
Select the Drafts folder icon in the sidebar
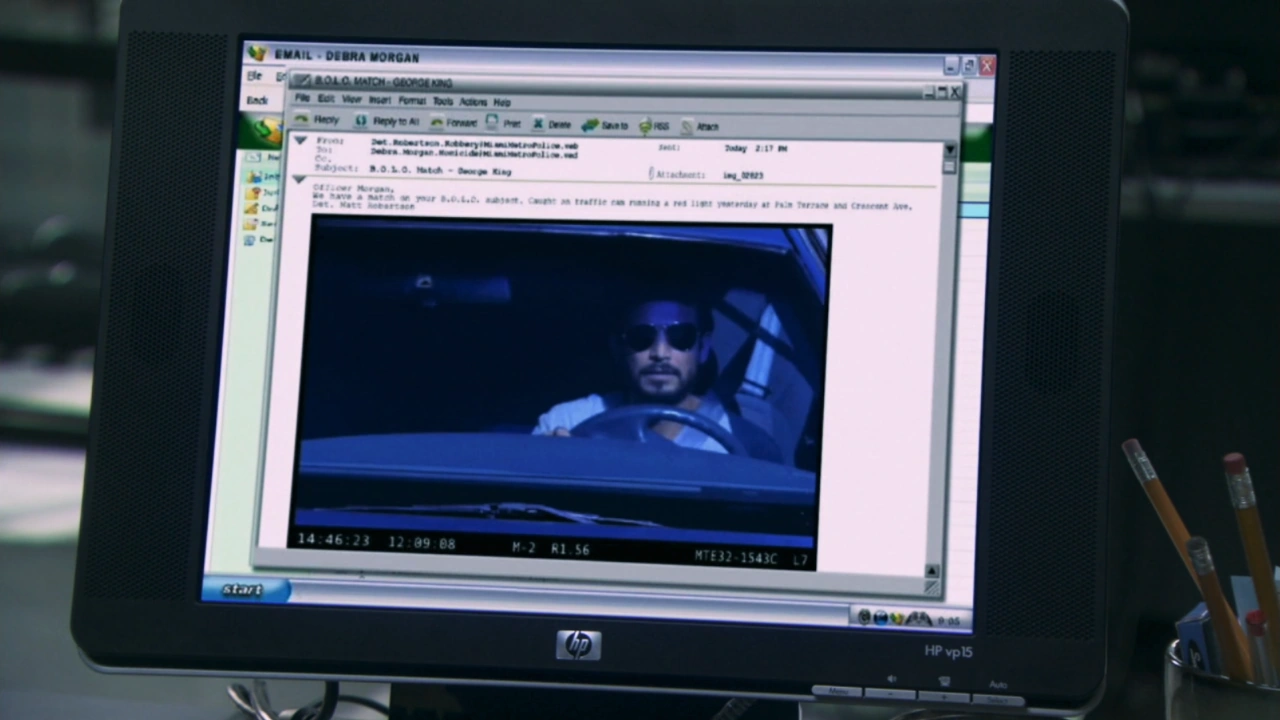point(252,208)
